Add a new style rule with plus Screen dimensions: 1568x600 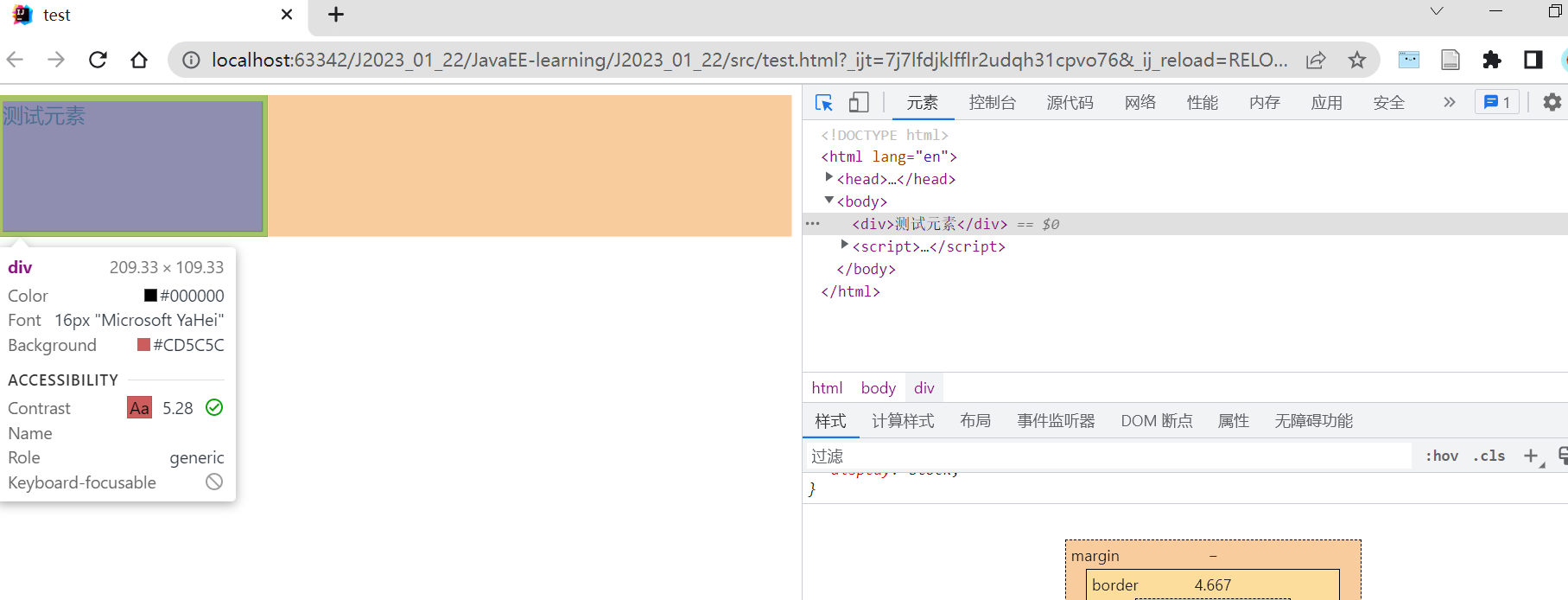click(x=1532, y=456)
